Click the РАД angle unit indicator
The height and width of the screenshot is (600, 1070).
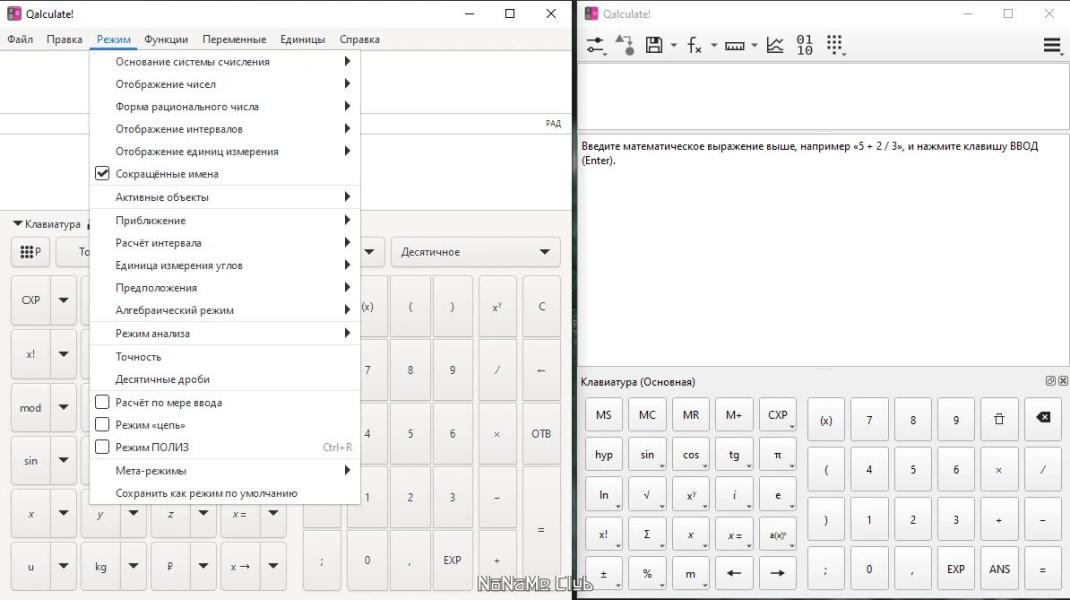point(553,124)
